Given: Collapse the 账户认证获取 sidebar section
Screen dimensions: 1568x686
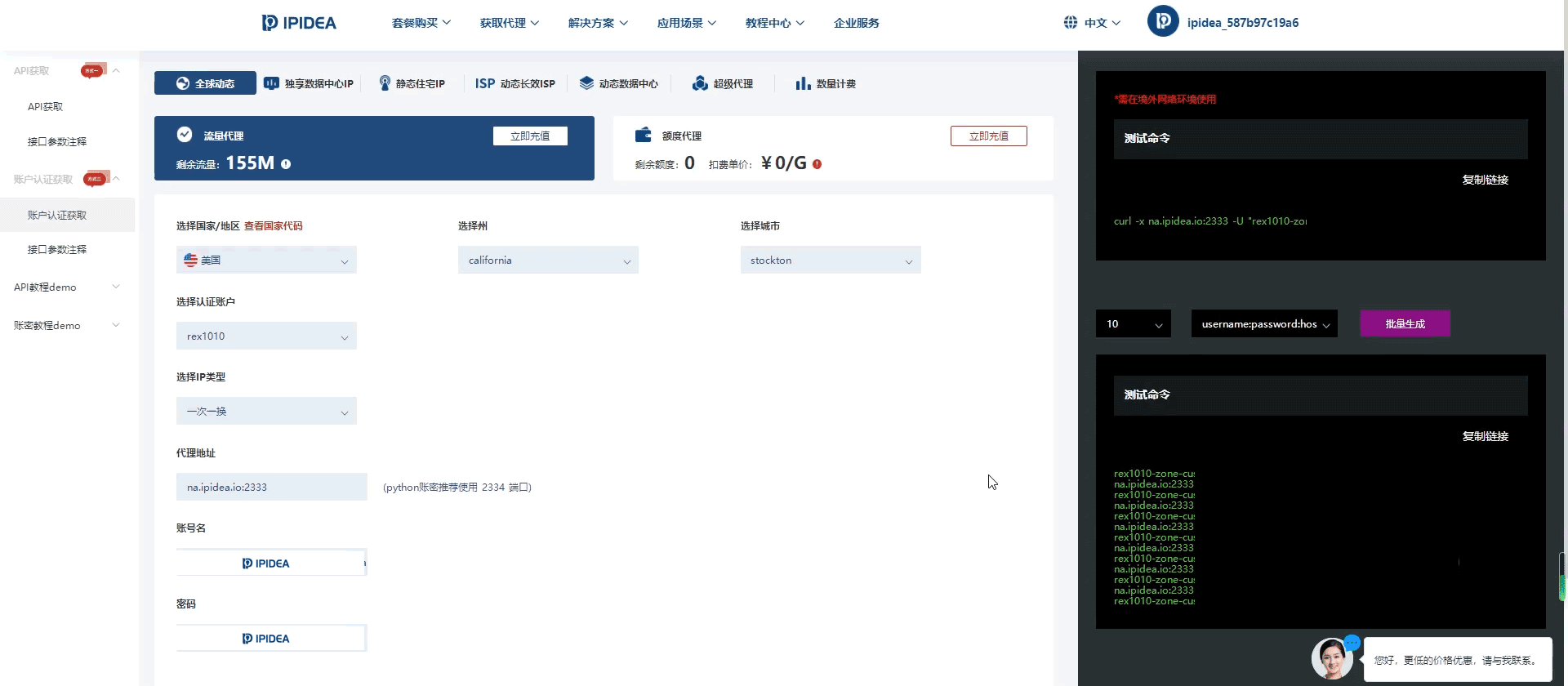Looking at the screenshot, I should tap(116, 179).
